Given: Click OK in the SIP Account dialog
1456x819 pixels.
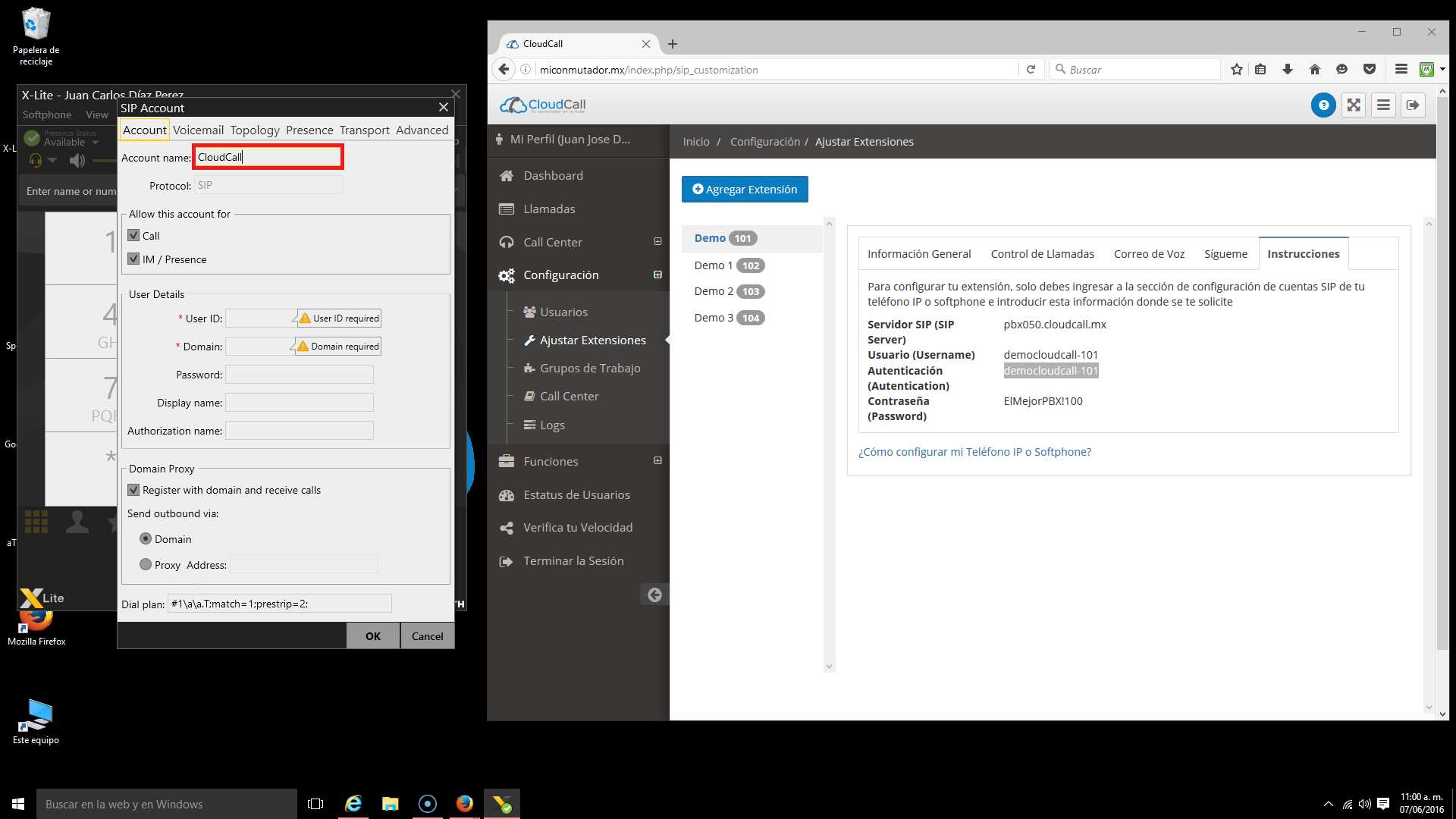Looking at the screenshot, I should 373,636.
